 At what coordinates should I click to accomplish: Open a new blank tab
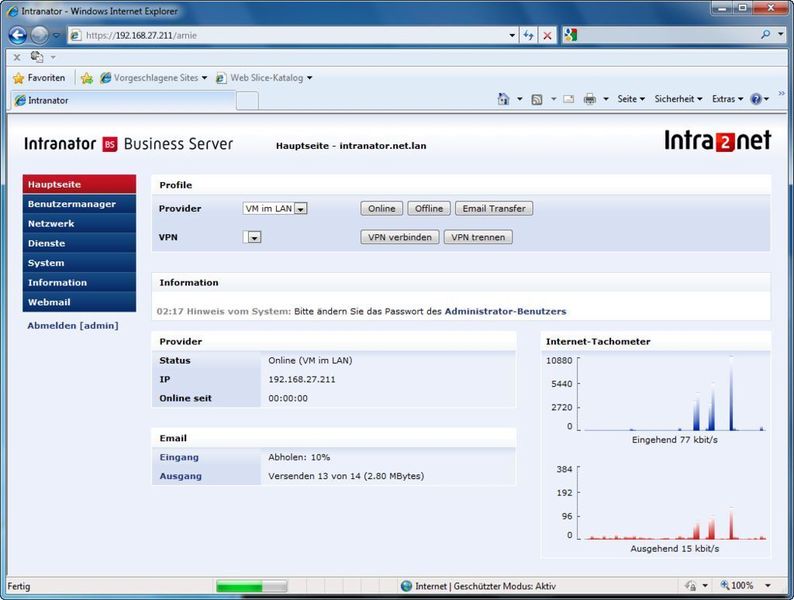click(x=247, y=101)
